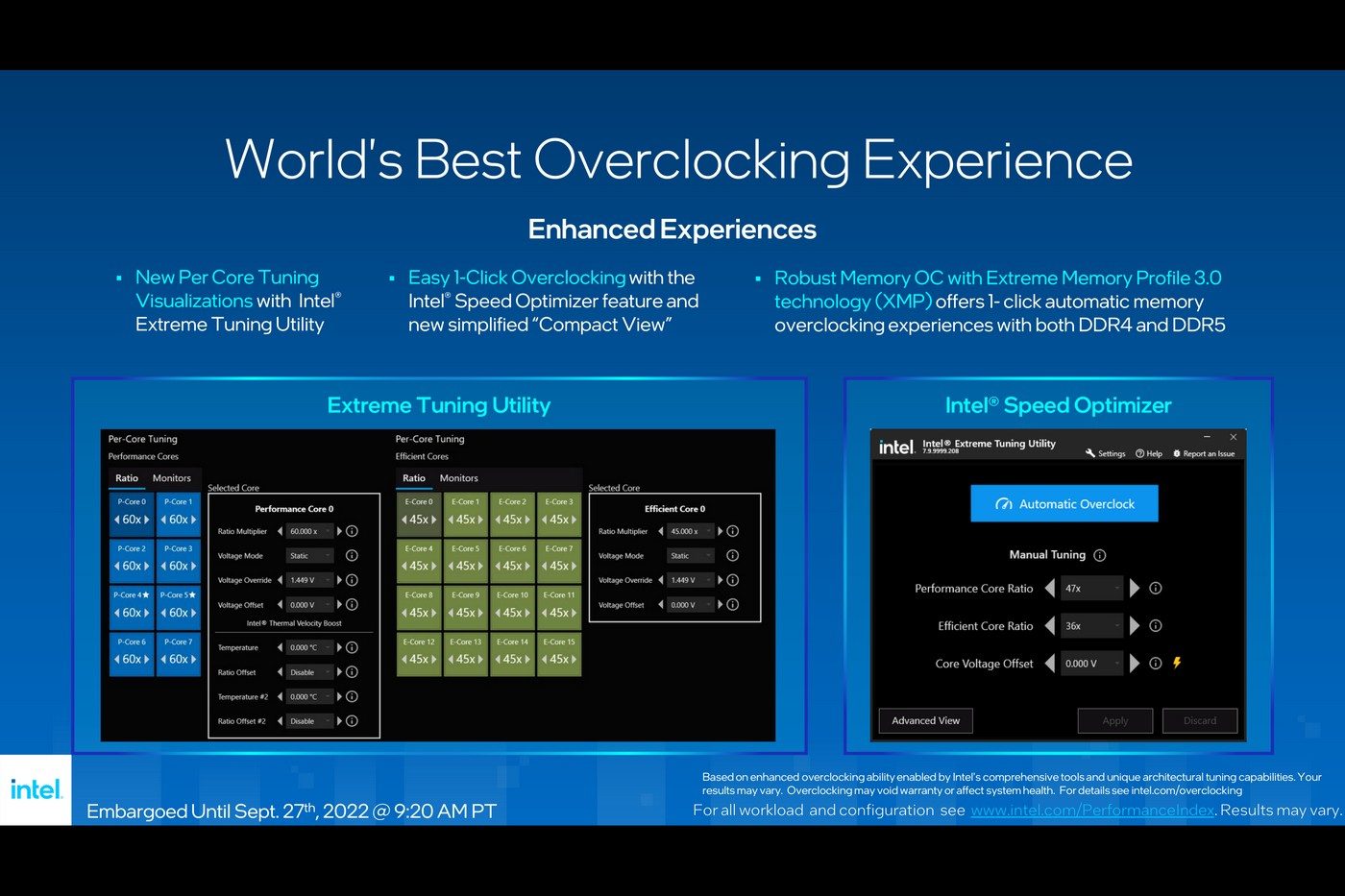This screenshot has width=1345, height=896.
Task: Select the P-Core 0 tile
Action: click(x=132, y=513)
